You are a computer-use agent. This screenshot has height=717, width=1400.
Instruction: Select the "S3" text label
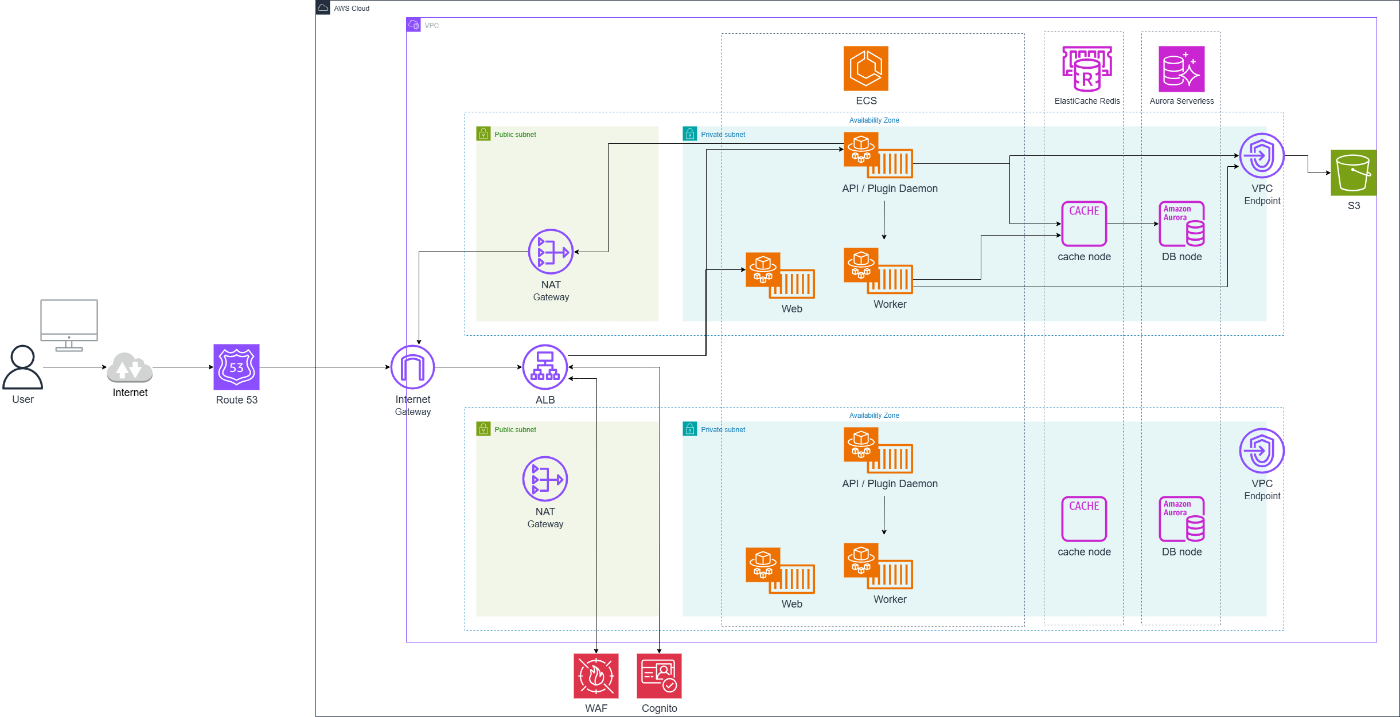[1354, 205]
